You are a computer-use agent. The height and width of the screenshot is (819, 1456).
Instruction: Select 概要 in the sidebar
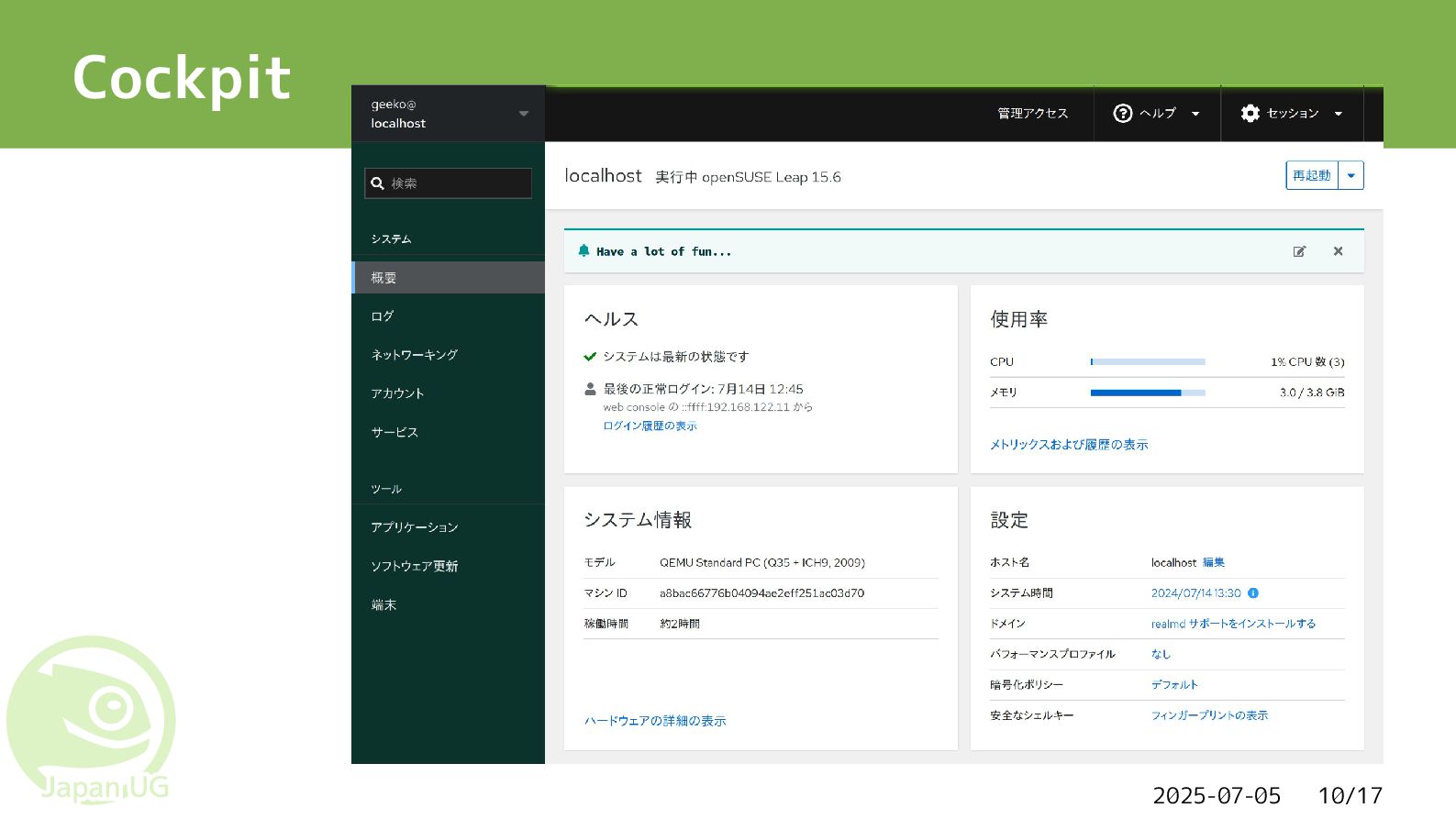448,278
